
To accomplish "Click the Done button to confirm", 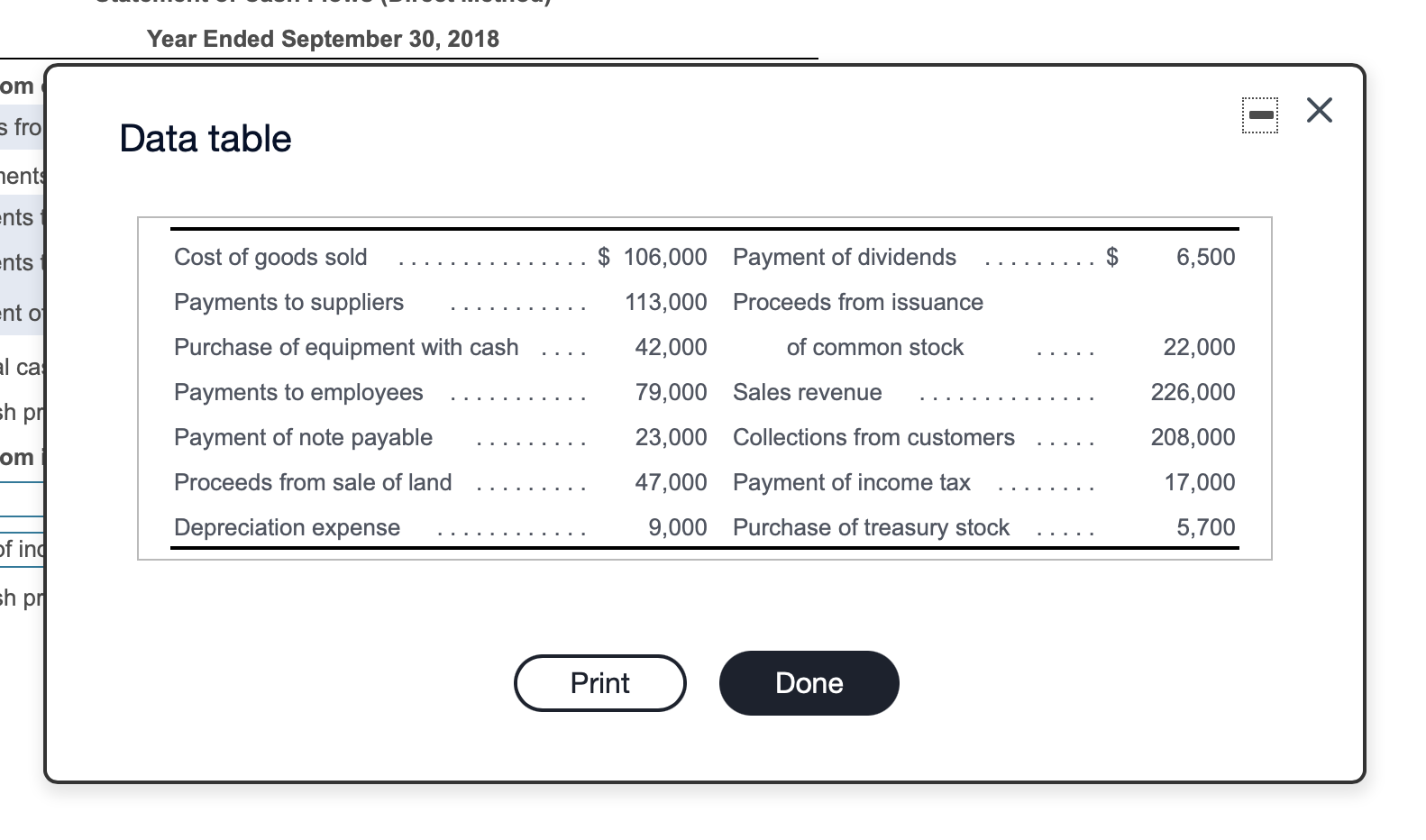I will [x=808, y=683].
